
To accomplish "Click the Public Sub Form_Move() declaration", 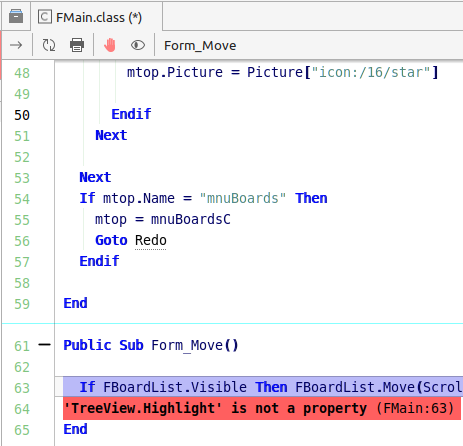I will tap(151, 345).
